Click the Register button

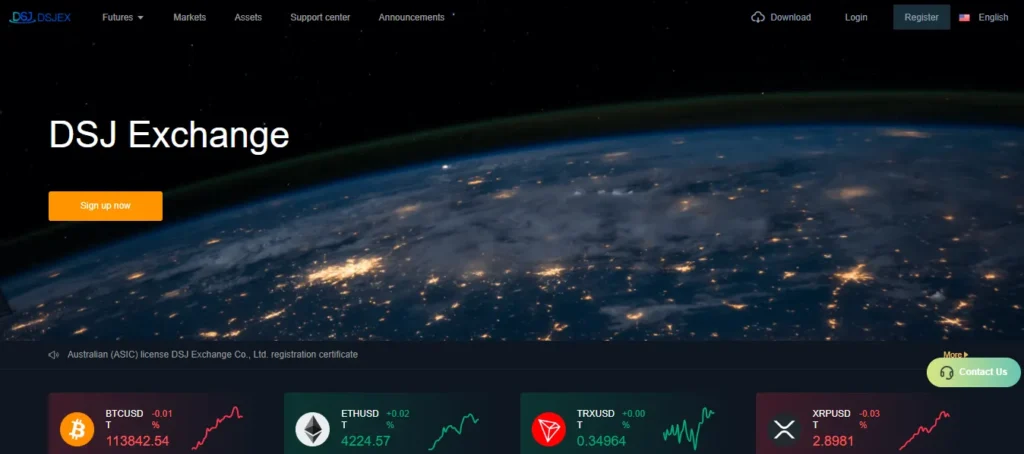[921, 18]
